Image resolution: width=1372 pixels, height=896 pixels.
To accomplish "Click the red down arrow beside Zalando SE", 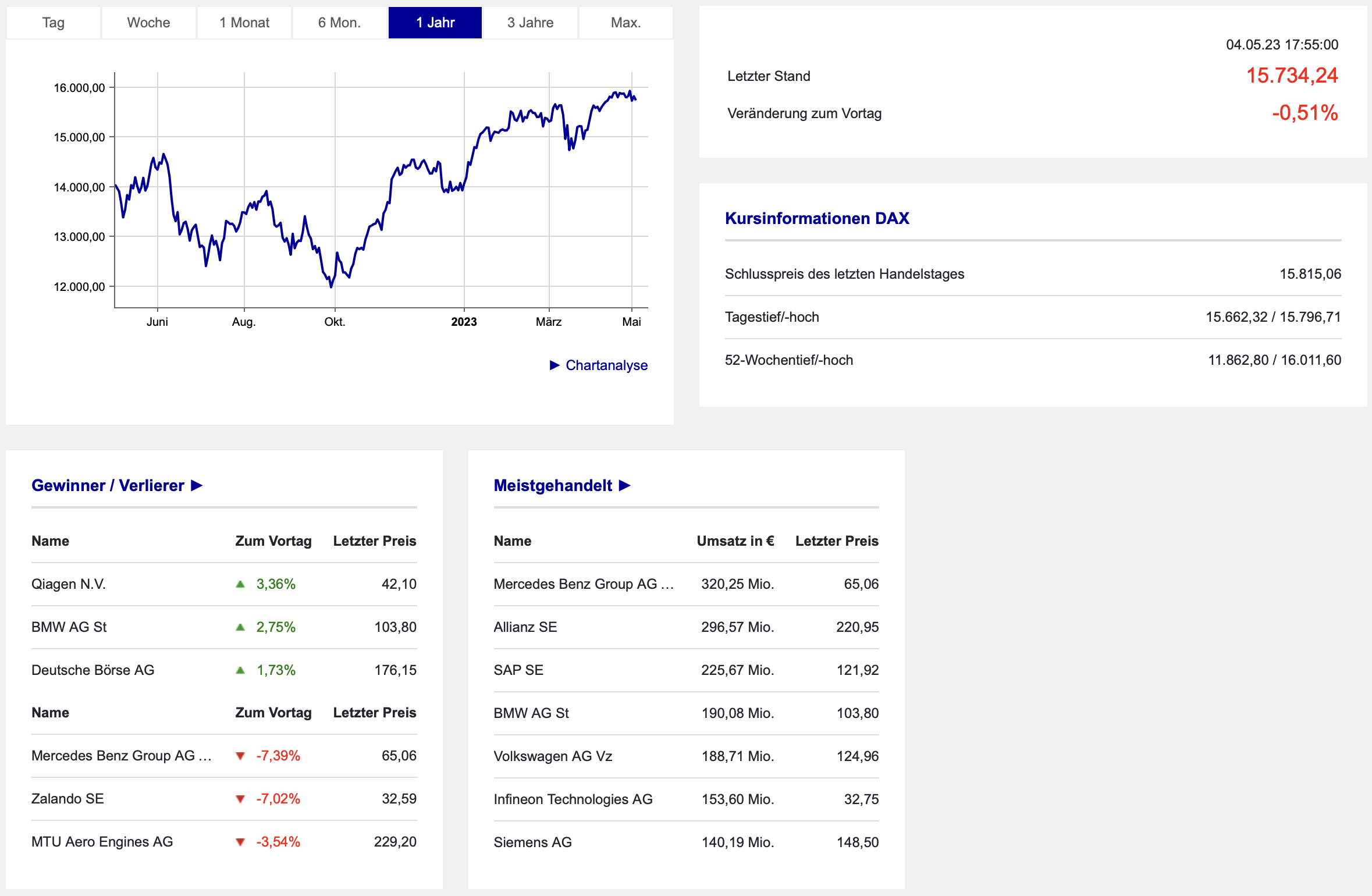I will point(240,799).
